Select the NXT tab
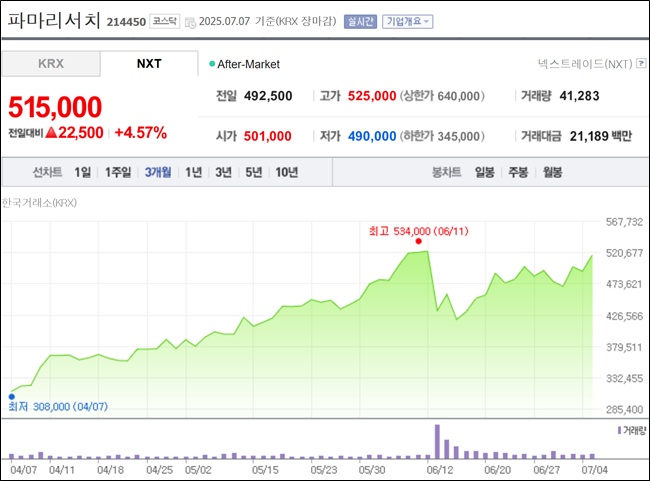This screenshot has height=481, width=650. coord(149,63)
